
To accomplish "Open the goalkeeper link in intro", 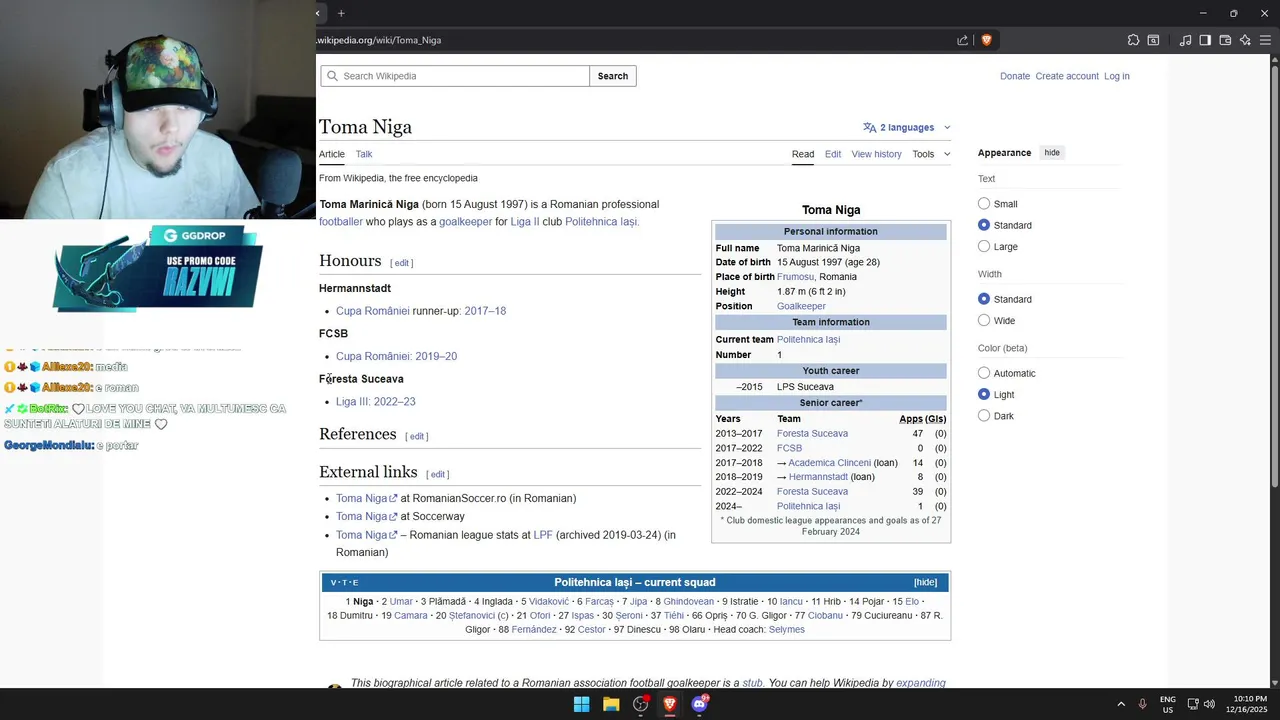I will (x=465, y=222).
